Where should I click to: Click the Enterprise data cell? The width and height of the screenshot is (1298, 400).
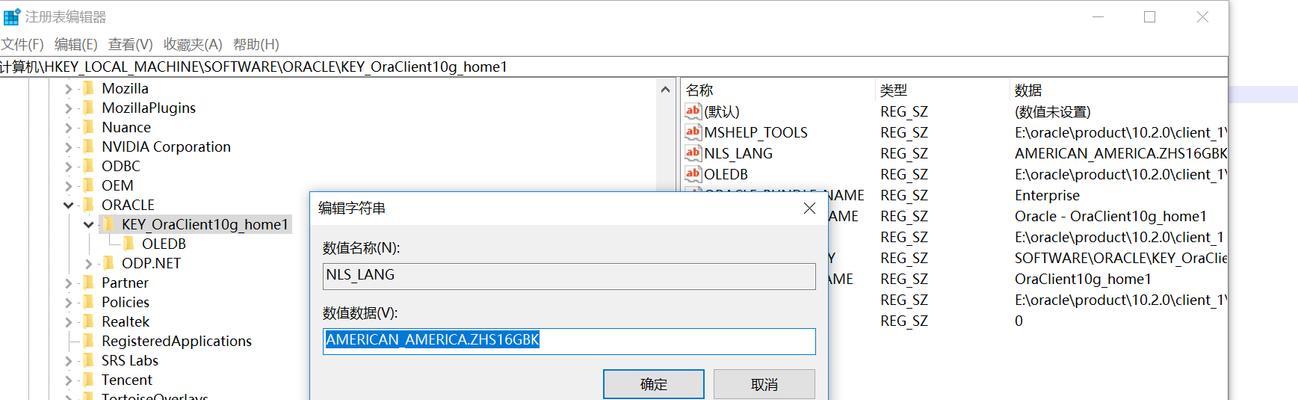(x=1047, y=195)
